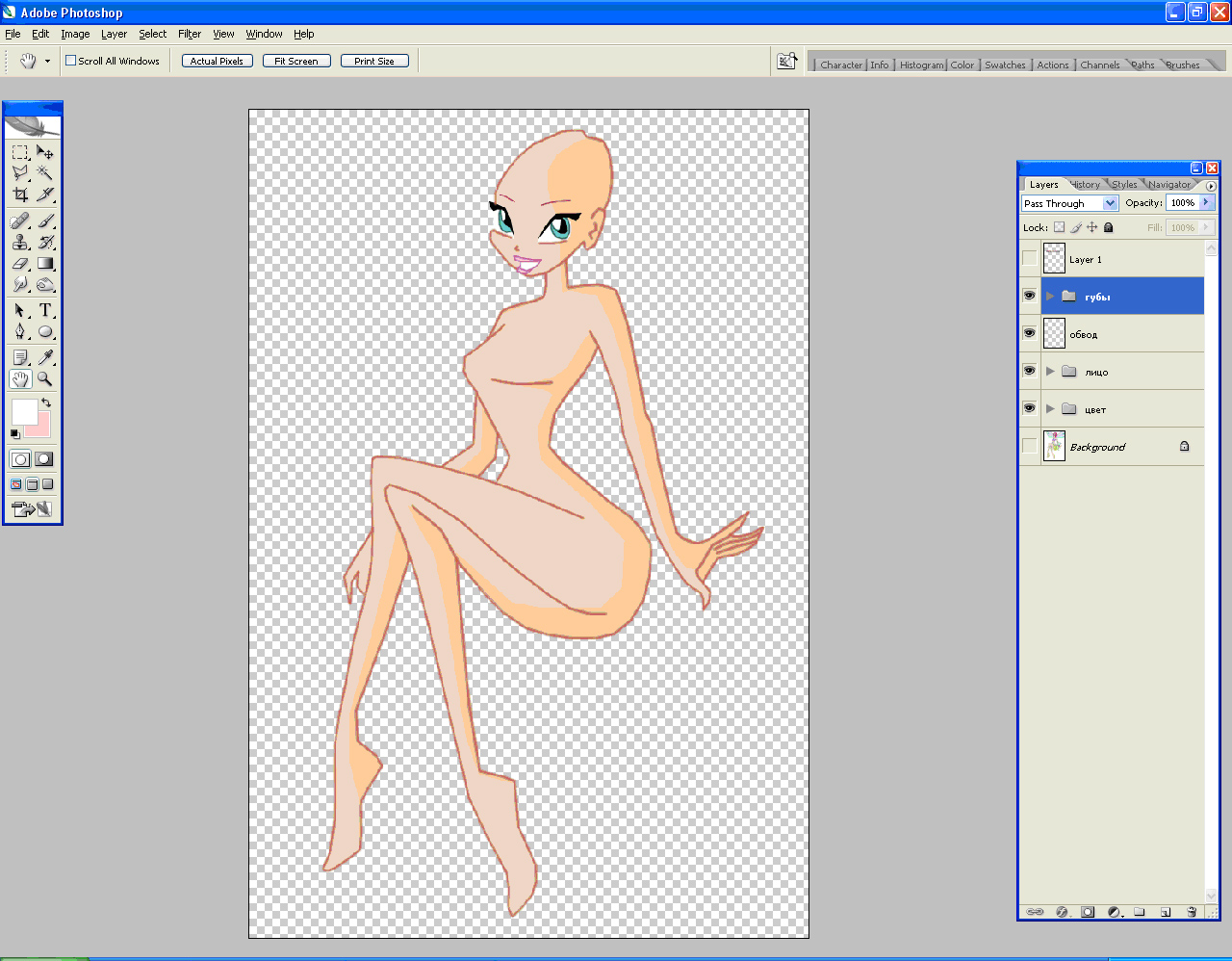Enable Scroll All Windows checkbox
The width and height of the screenshot is (1232, 961).
point(70,61)
